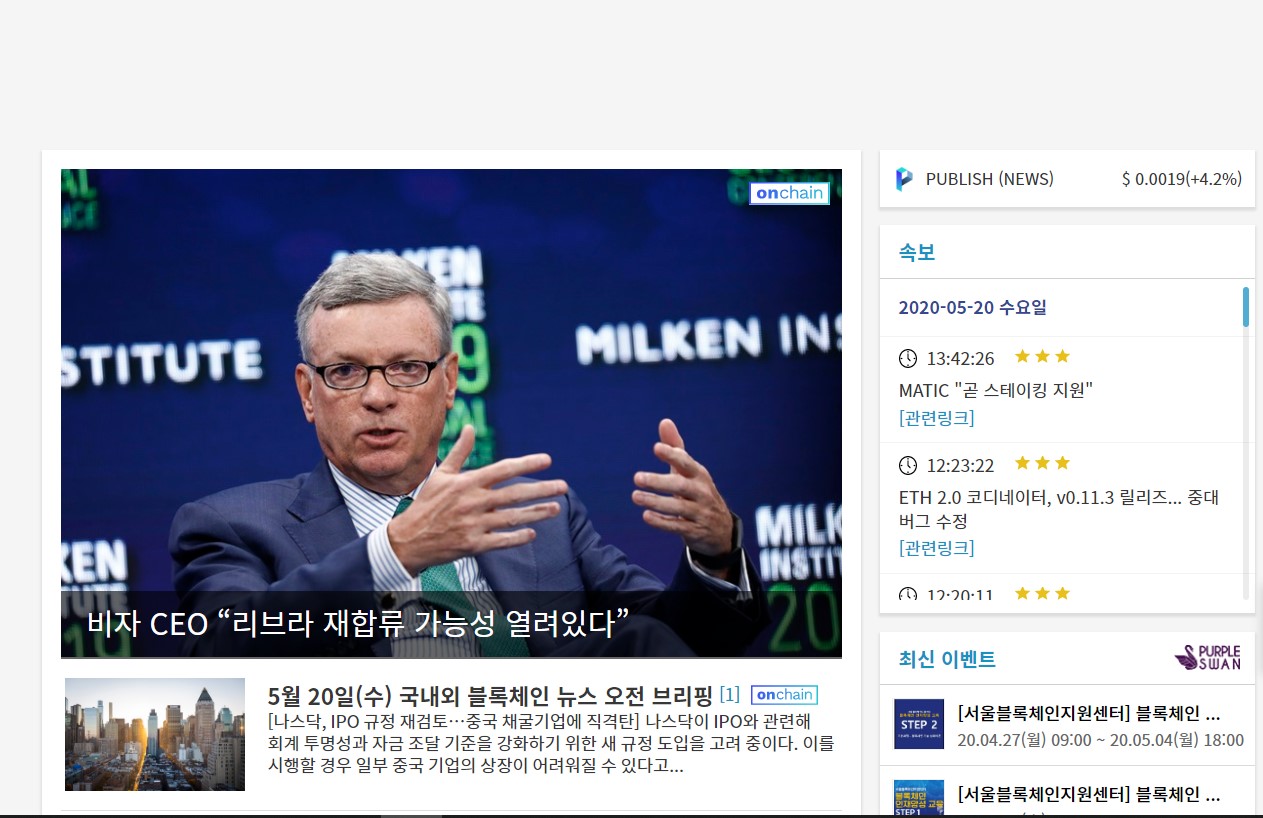Click the onchain badge on the headline image
The image size is (1263, 818).
pos(789,193)
